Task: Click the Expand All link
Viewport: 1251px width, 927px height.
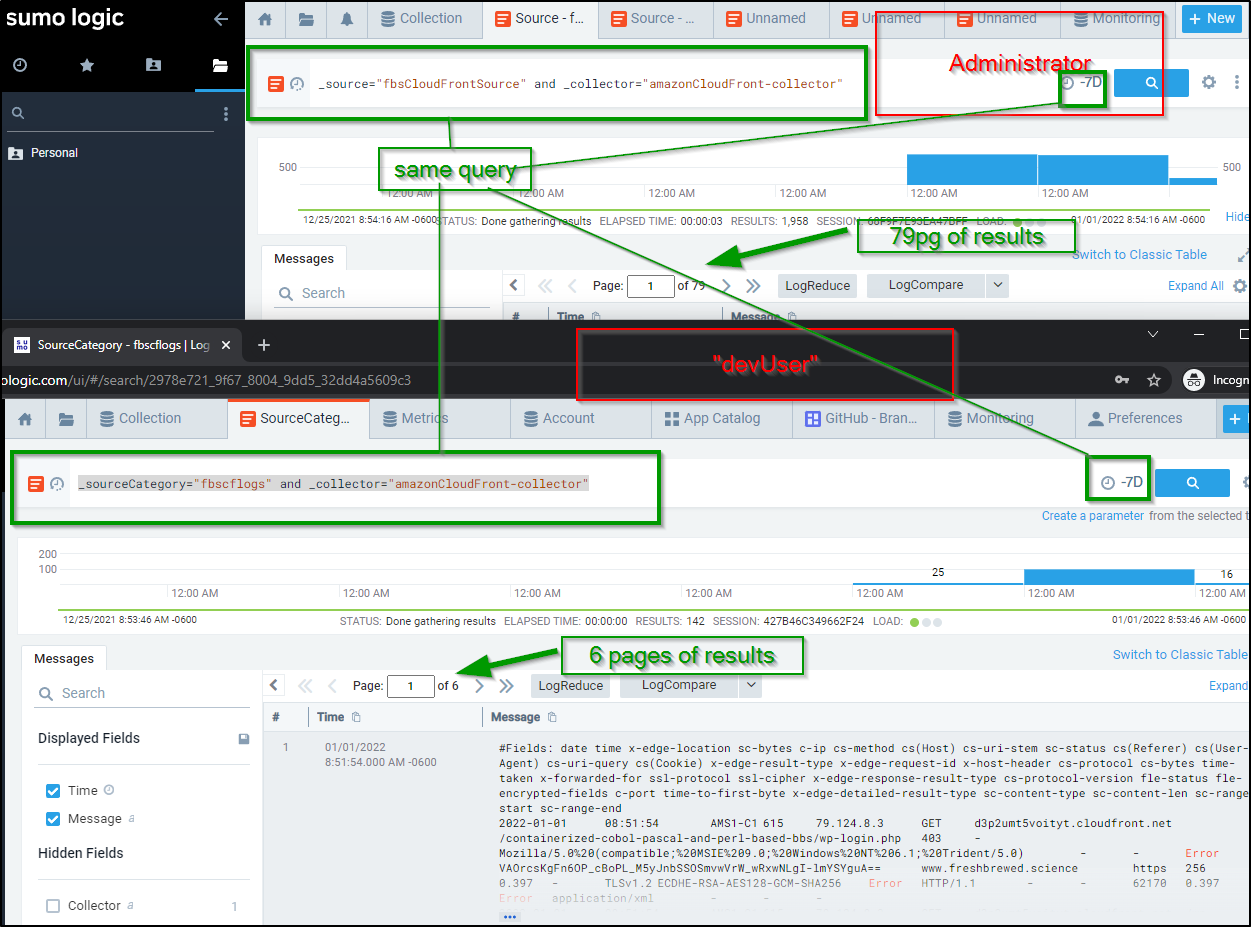Action: tap(1195, 286)
